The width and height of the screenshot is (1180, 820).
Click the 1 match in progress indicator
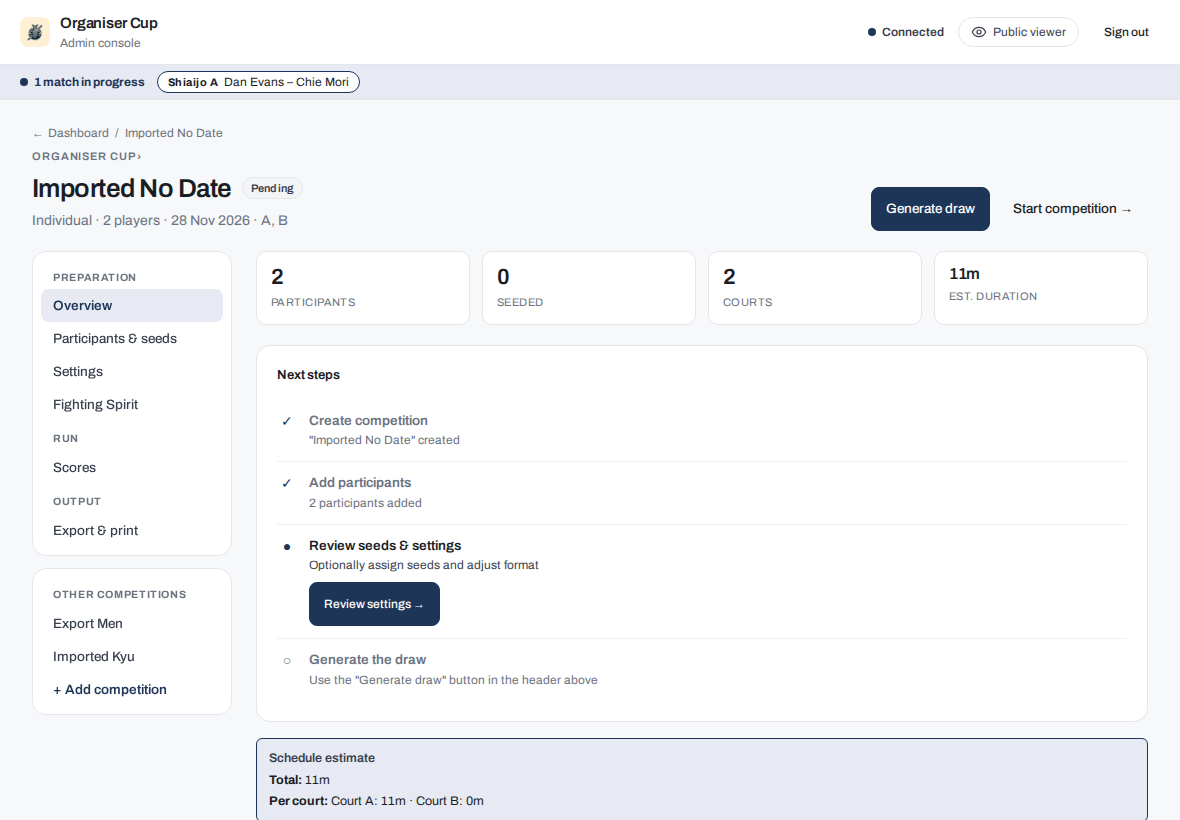pyautogui.click(x=82, y=82)
